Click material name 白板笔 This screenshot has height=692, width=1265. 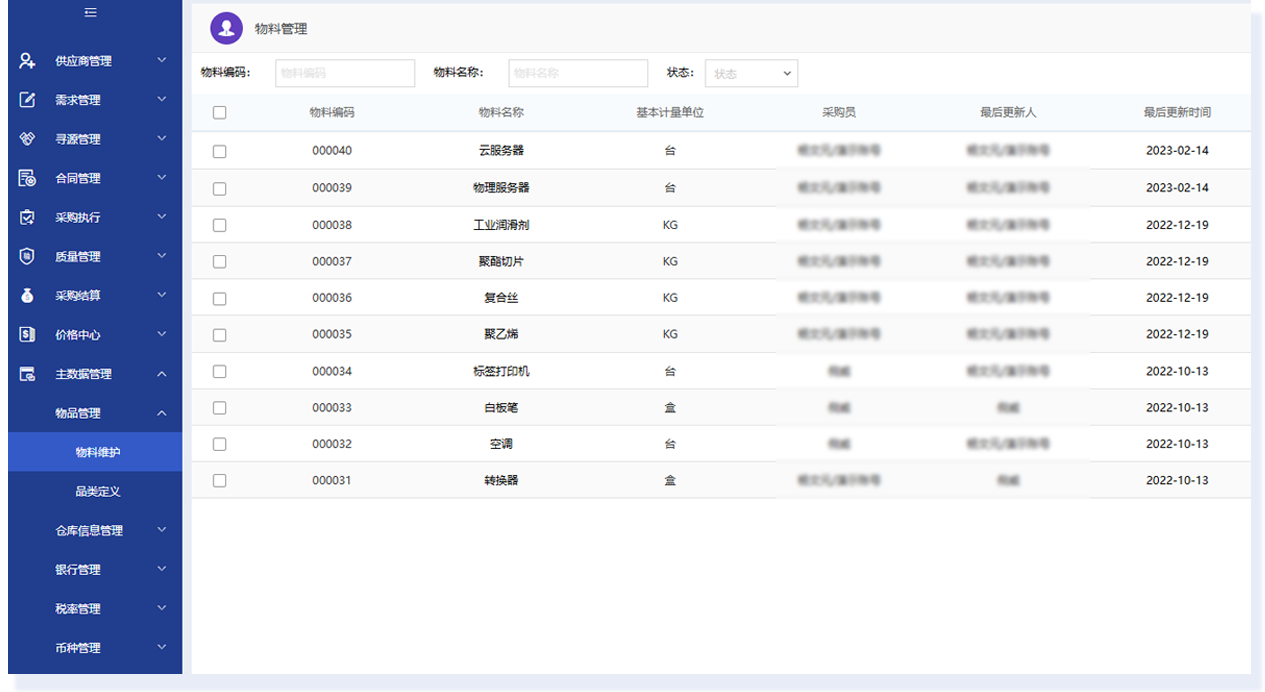point(501,407)
